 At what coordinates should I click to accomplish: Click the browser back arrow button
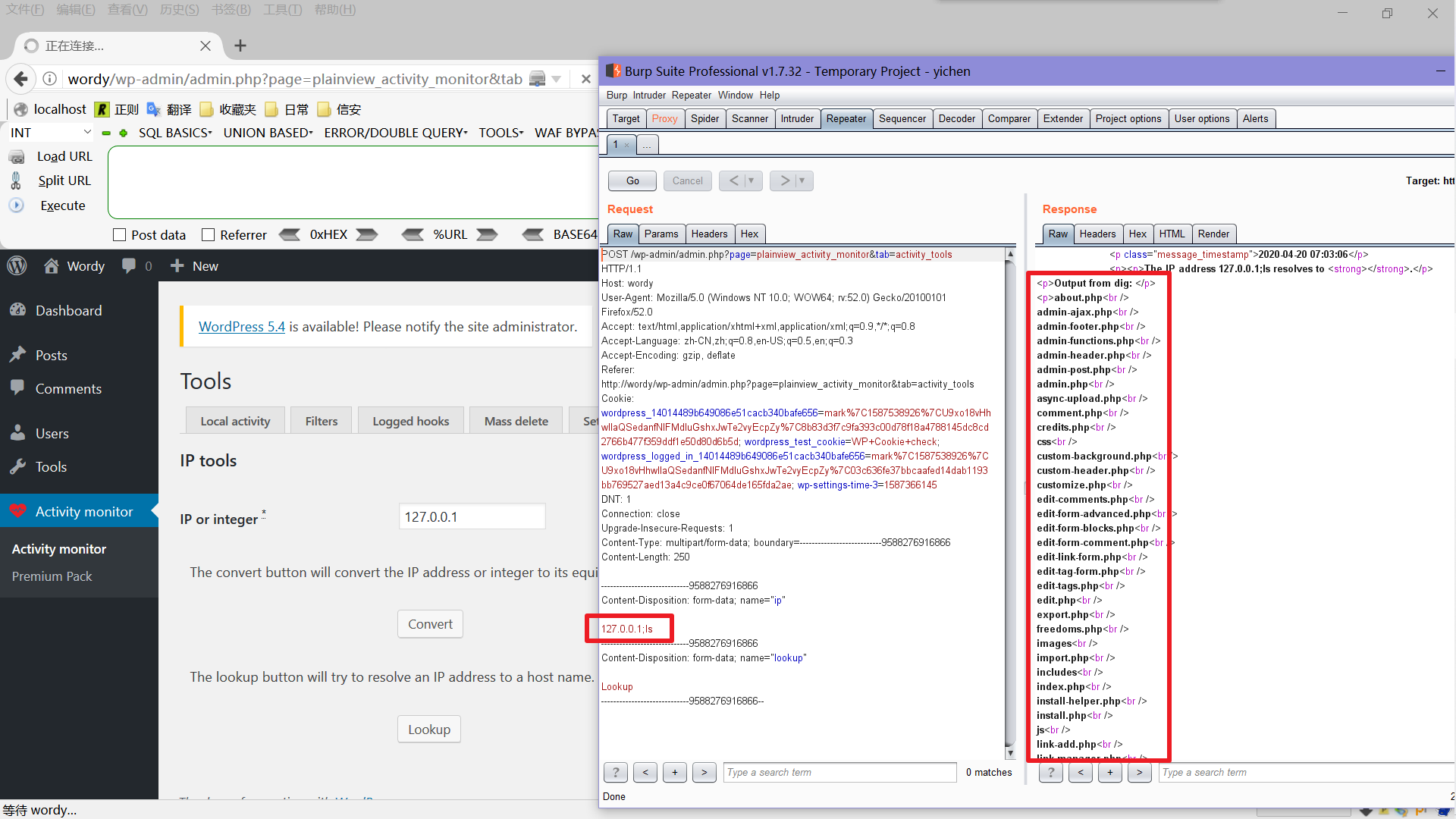tap(21, 79)
